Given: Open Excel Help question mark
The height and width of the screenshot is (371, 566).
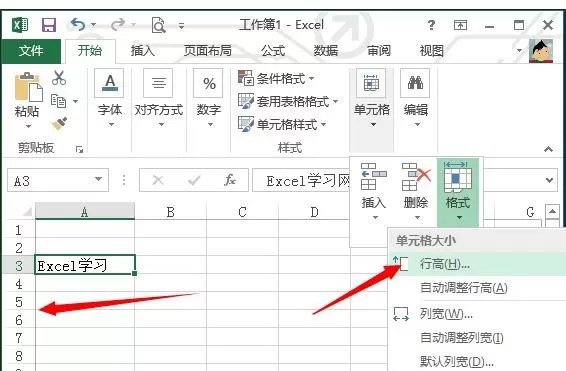Looking at the screenshot, I should coord(431,25).
